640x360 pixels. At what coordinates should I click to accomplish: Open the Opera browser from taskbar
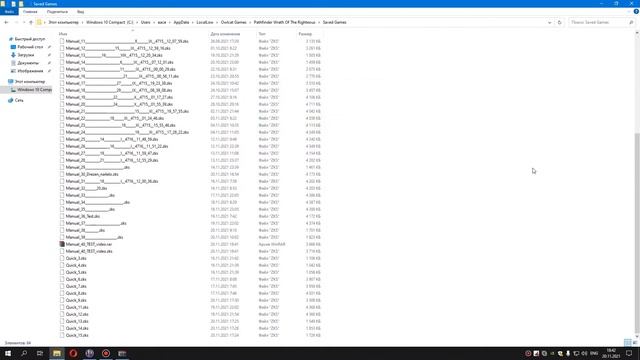73,353
